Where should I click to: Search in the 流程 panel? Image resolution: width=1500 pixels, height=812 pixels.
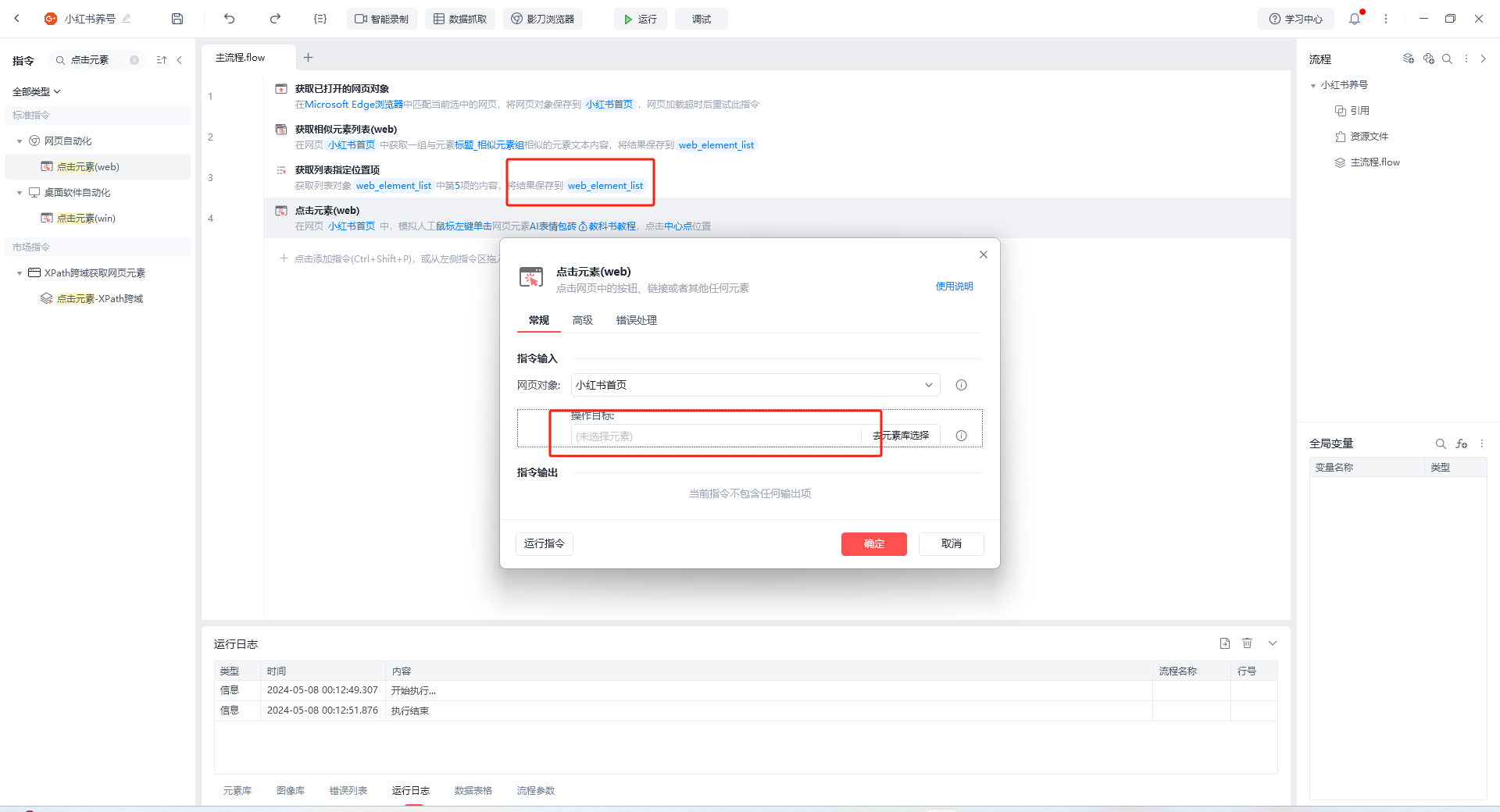pos(1447,59)
